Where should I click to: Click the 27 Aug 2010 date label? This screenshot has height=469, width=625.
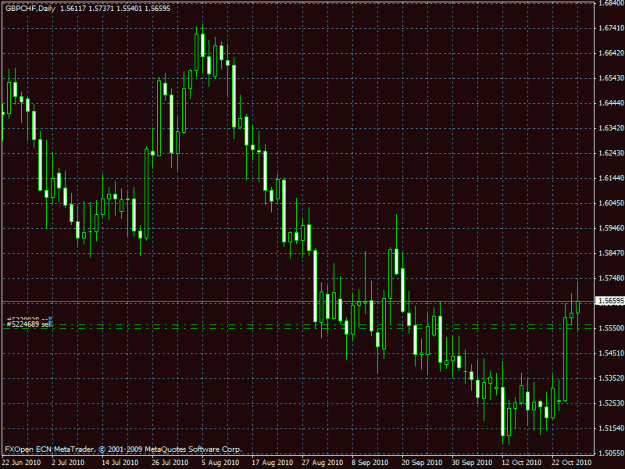[x=322, y=463]
